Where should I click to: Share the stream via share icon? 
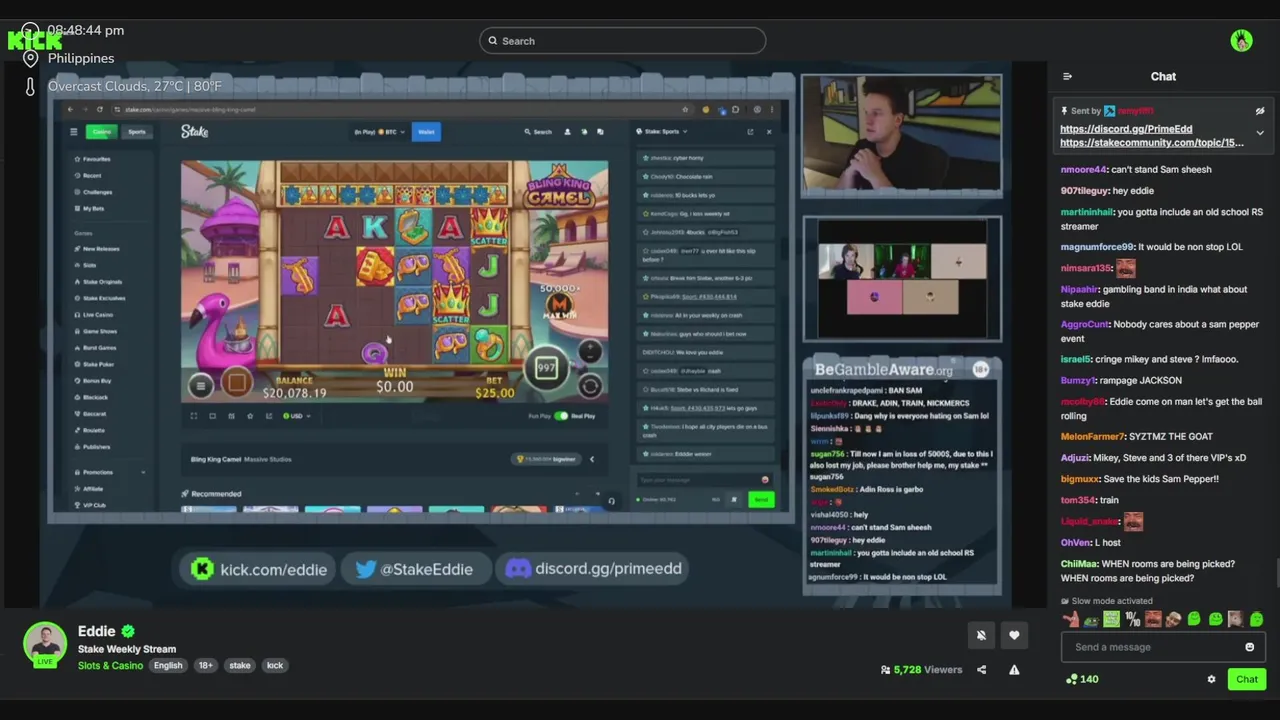click(981, 670)
